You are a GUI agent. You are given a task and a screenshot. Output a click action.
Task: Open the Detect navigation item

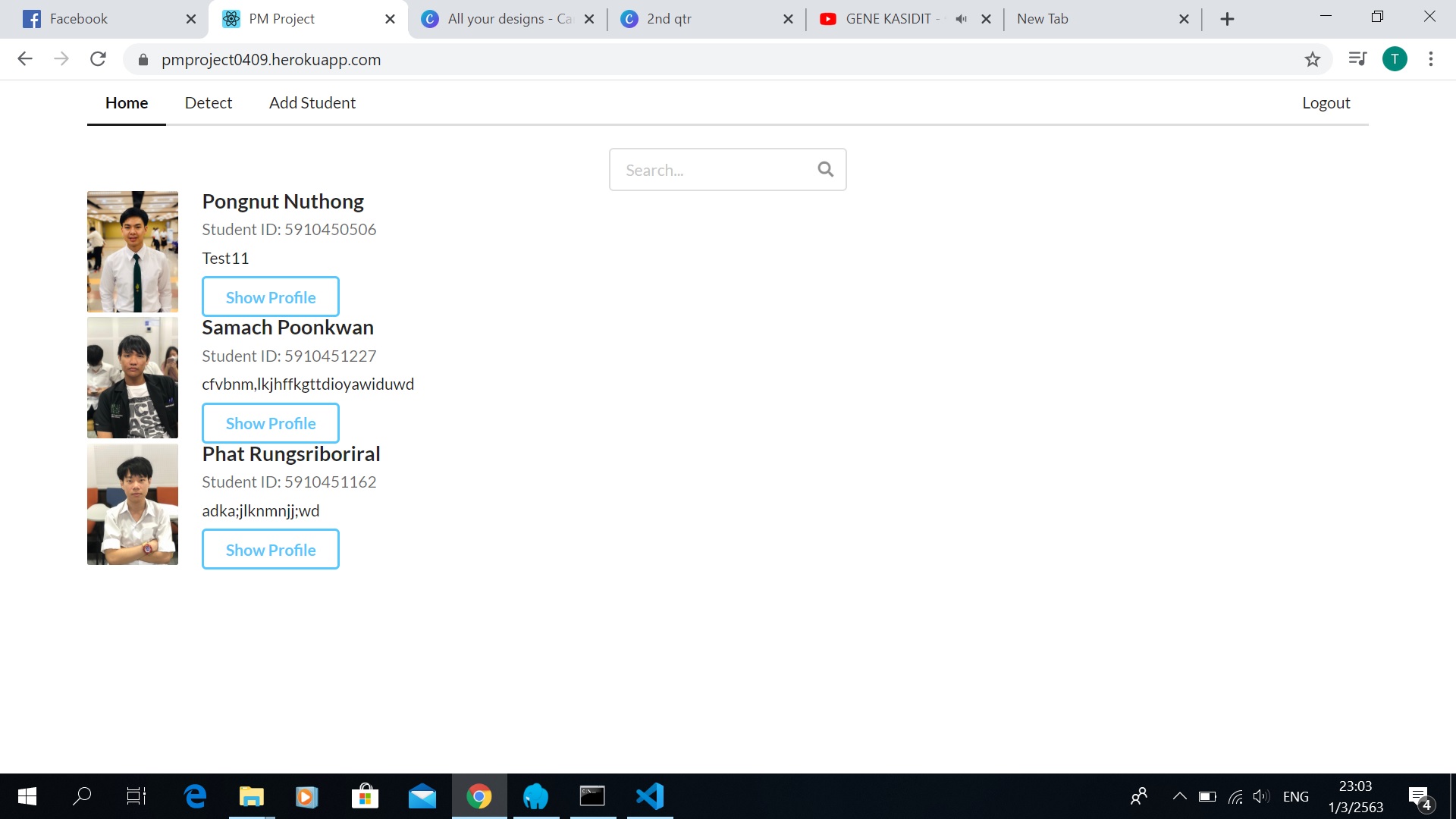(x=209, y=102)
